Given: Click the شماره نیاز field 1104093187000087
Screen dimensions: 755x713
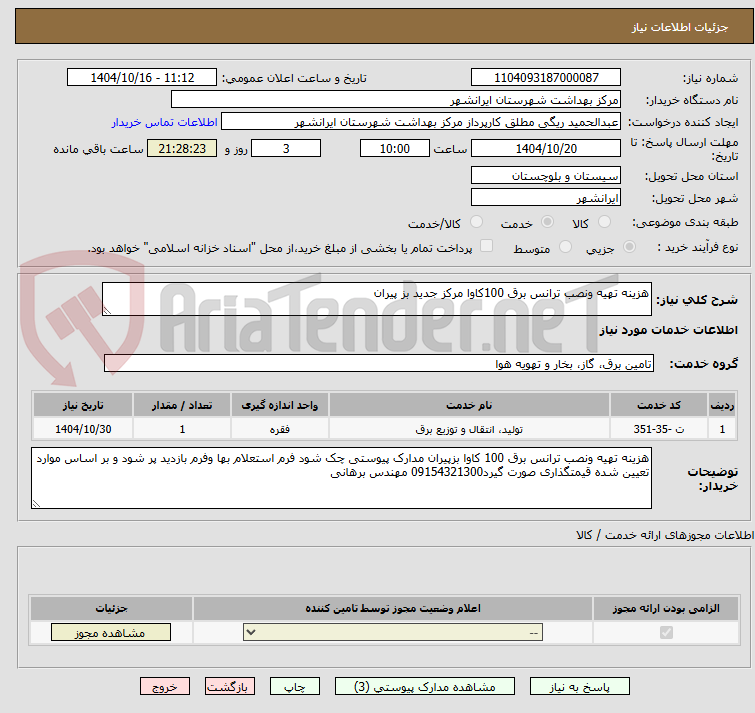Looking at the screenshot, I should point(546,78).
